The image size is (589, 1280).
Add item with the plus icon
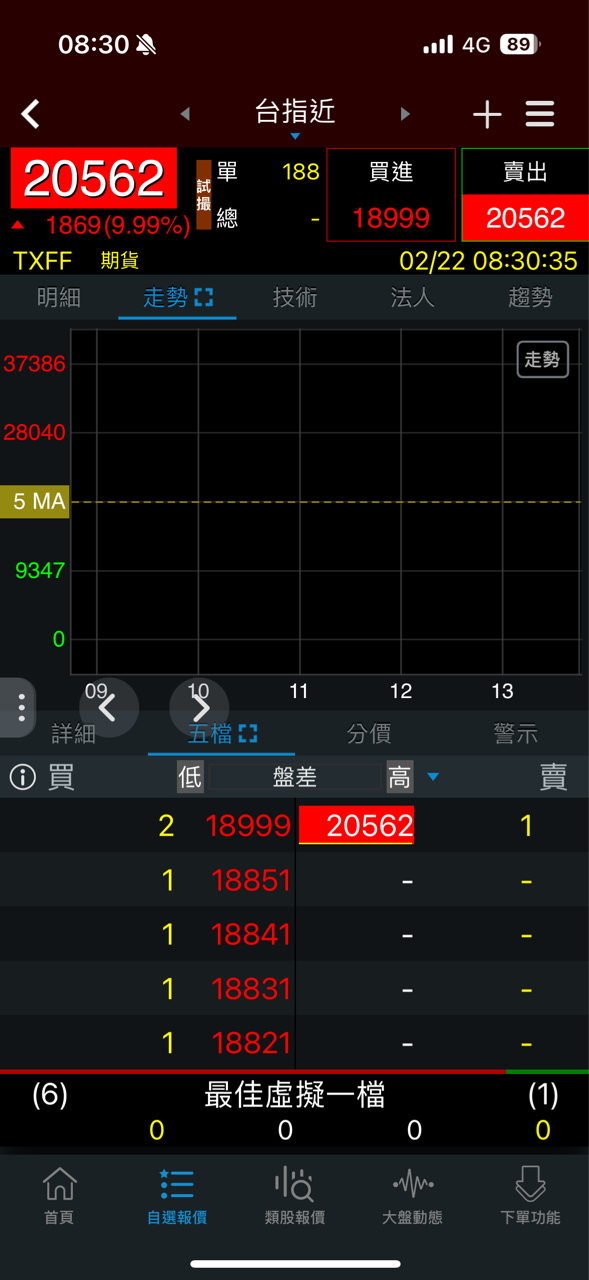pos(487,115)
